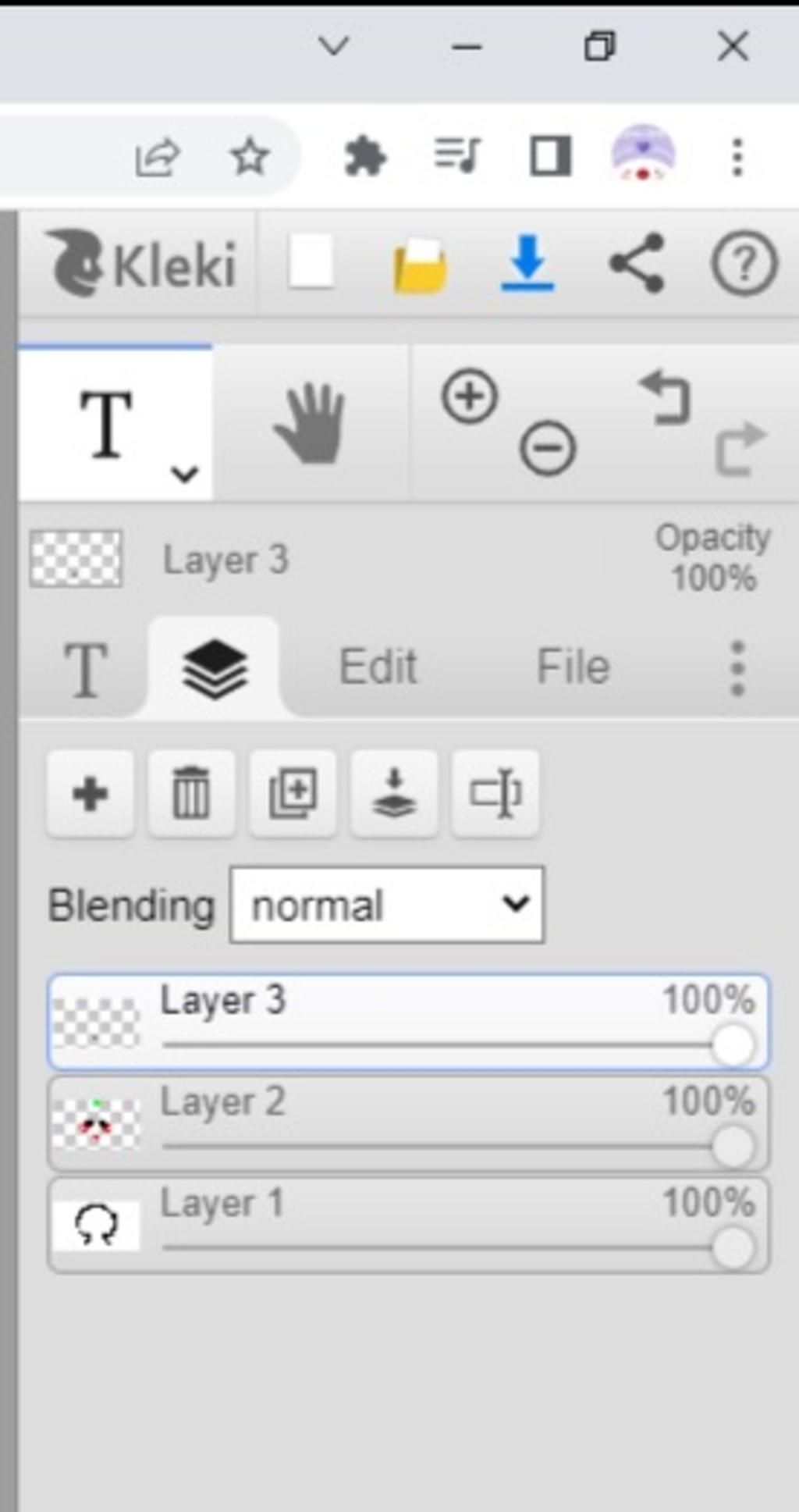Open the Blending mode dropdown
This screenshot has width=799, height=1512.
coord(387,905)
